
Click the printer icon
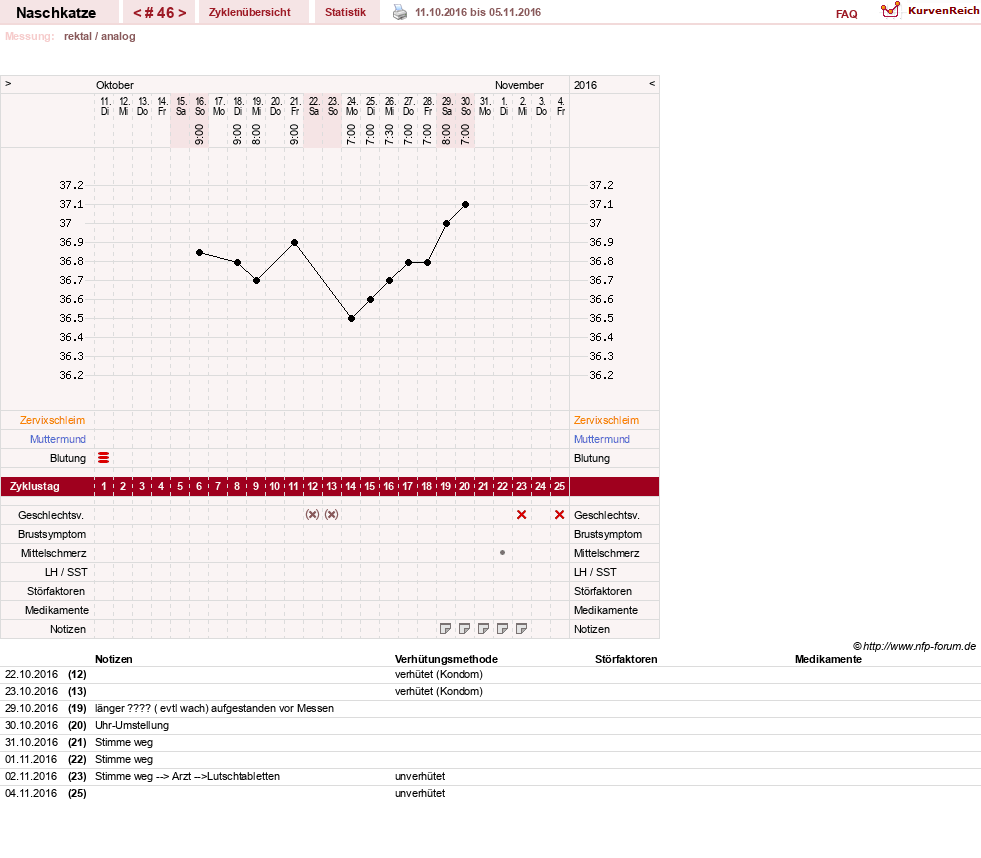[x=400, y=12]
